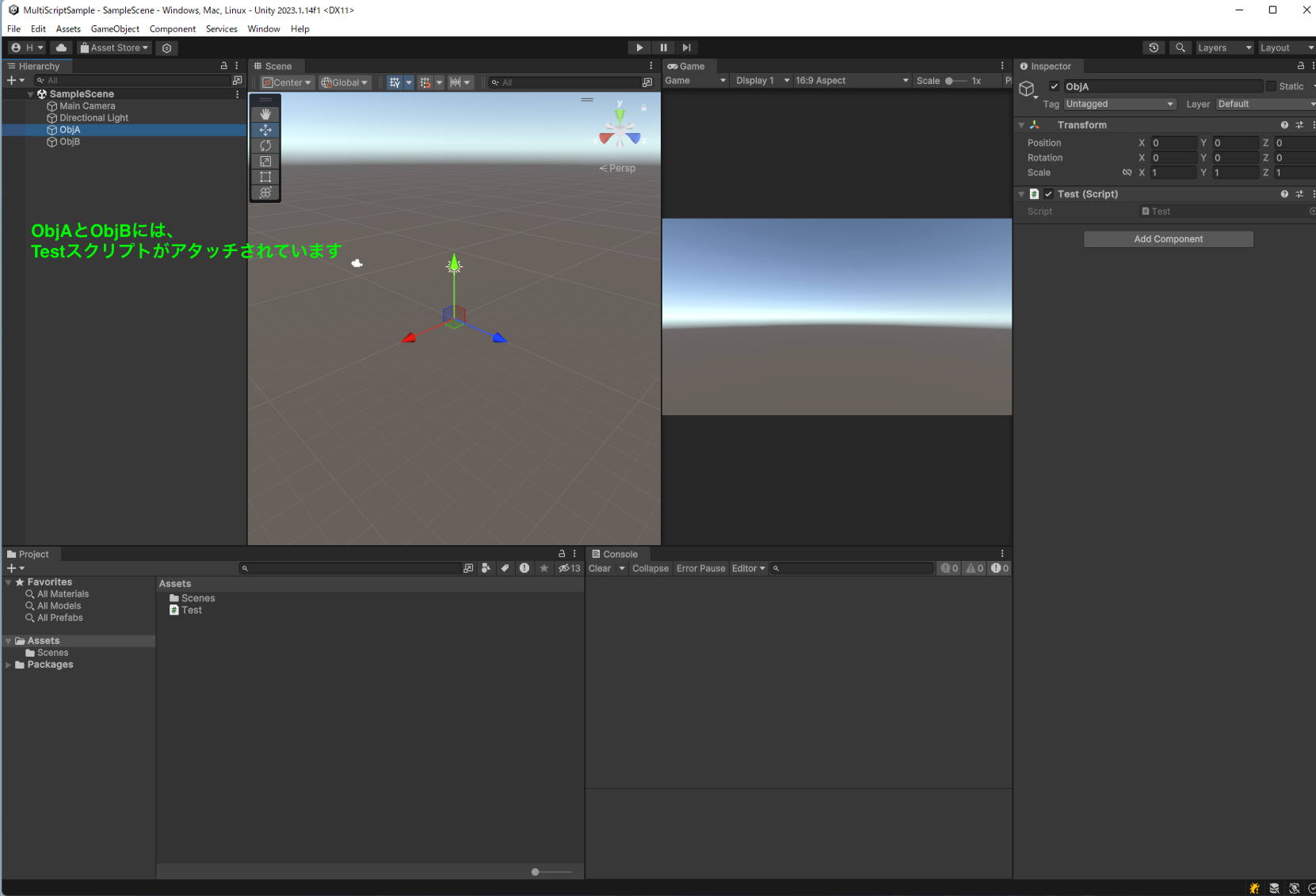Collapse the Transform component foldout
Viewport: 1316px width, 896px height.
(x=1021, y=125)
